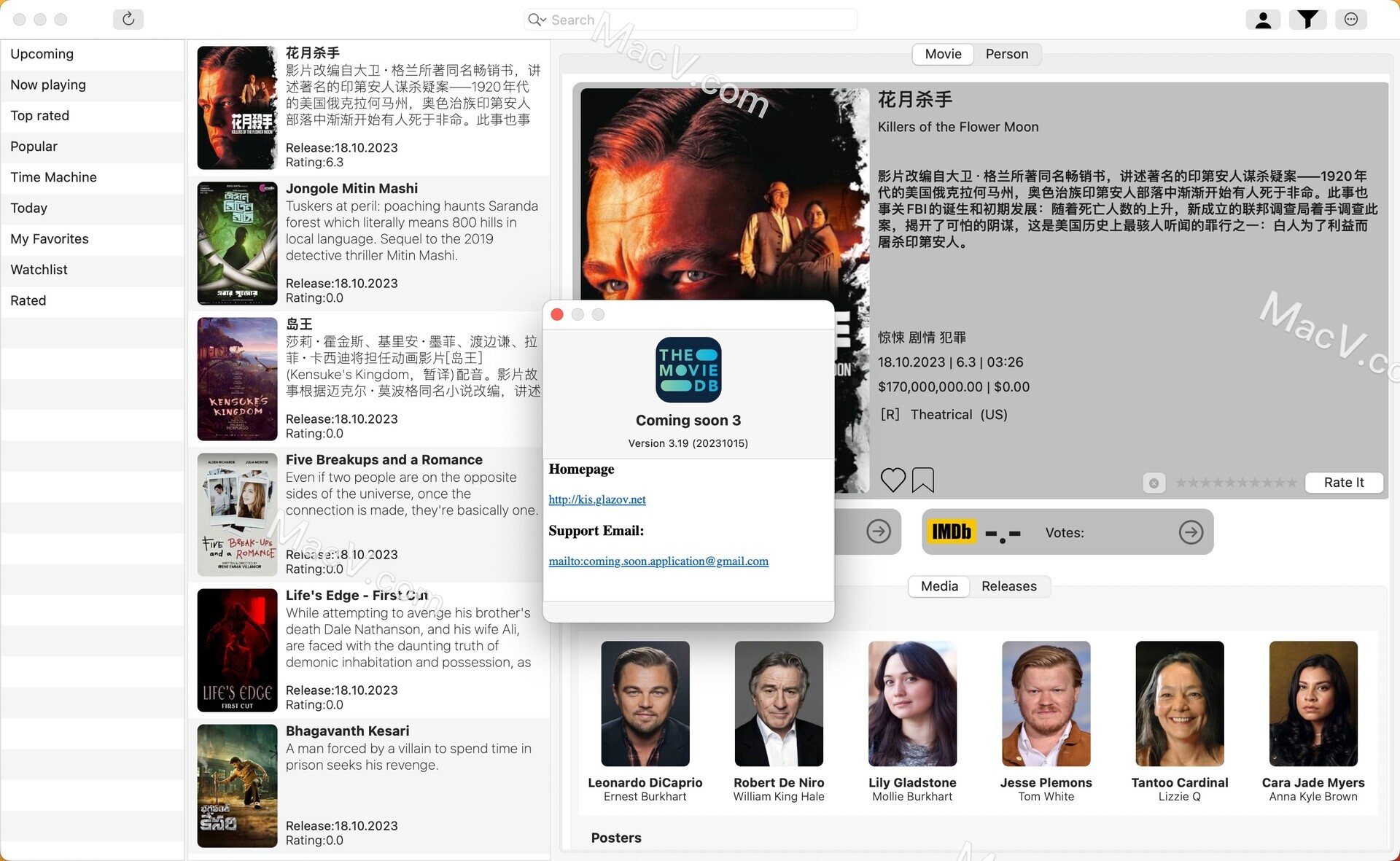The image size is (1400, 861).
Task: Open the Now playing list
Action: point(92,85)
